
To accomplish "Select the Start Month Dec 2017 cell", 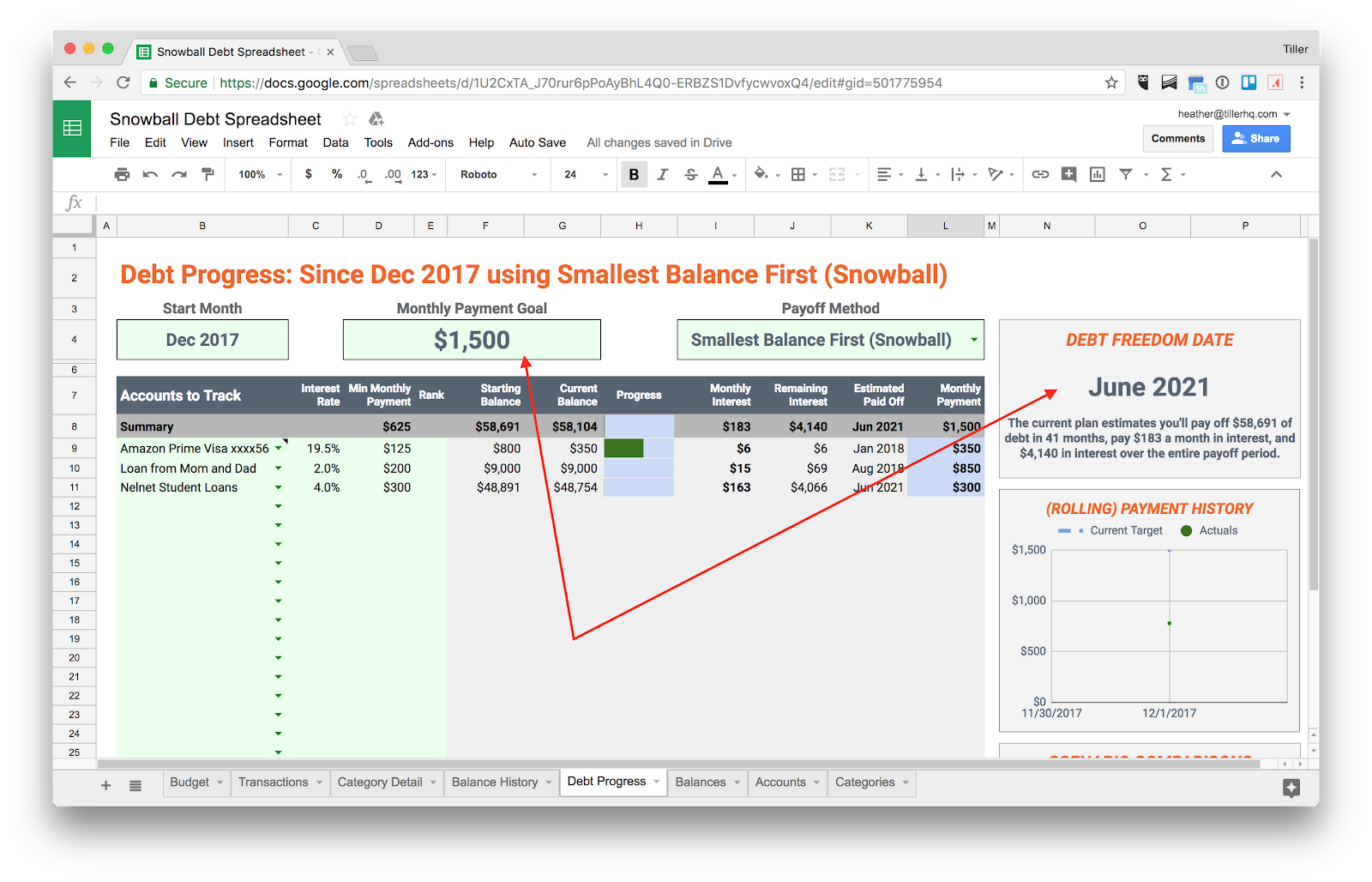I will (202, 340).
